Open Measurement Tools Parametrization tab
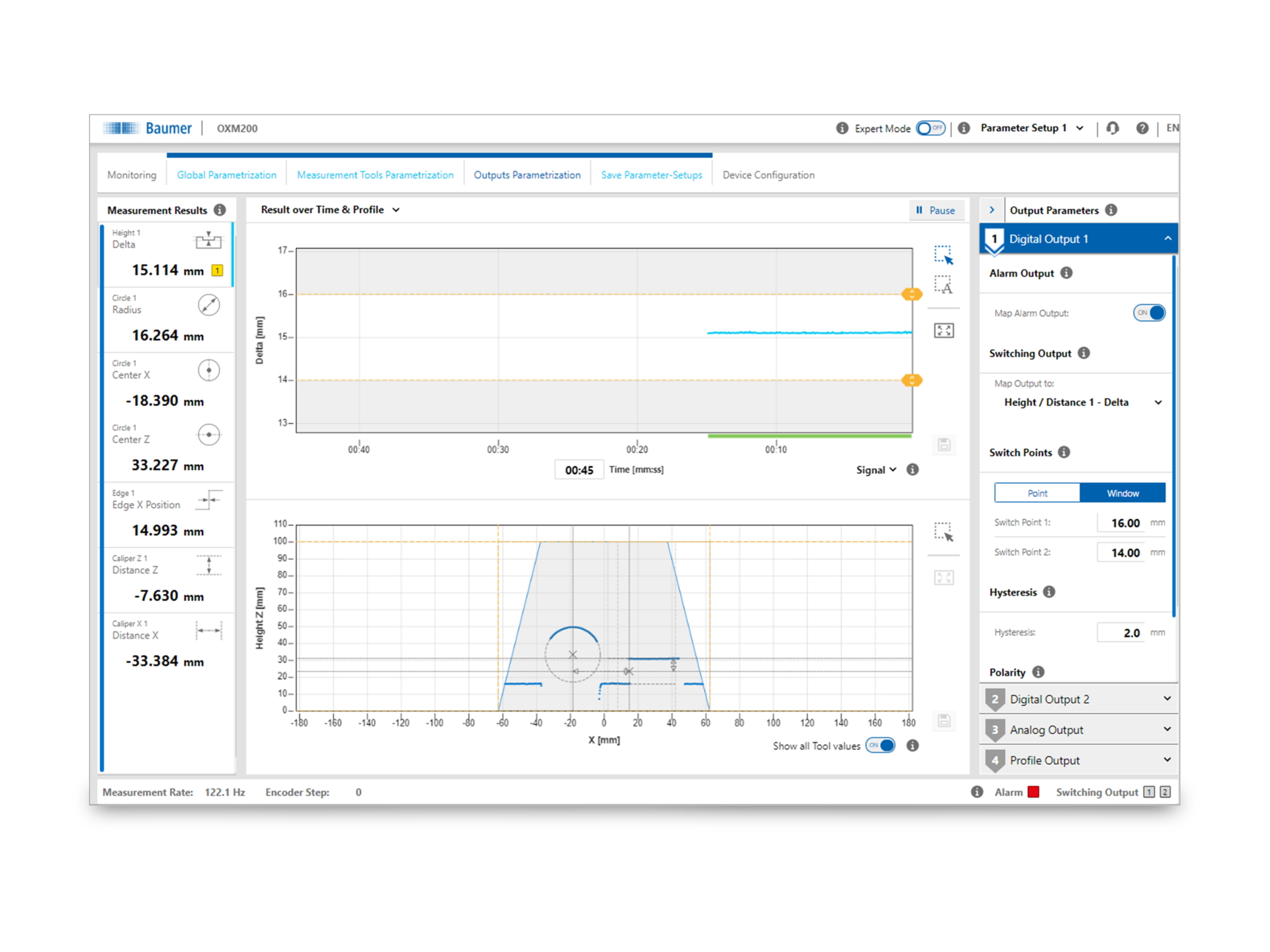 point(375,175)
